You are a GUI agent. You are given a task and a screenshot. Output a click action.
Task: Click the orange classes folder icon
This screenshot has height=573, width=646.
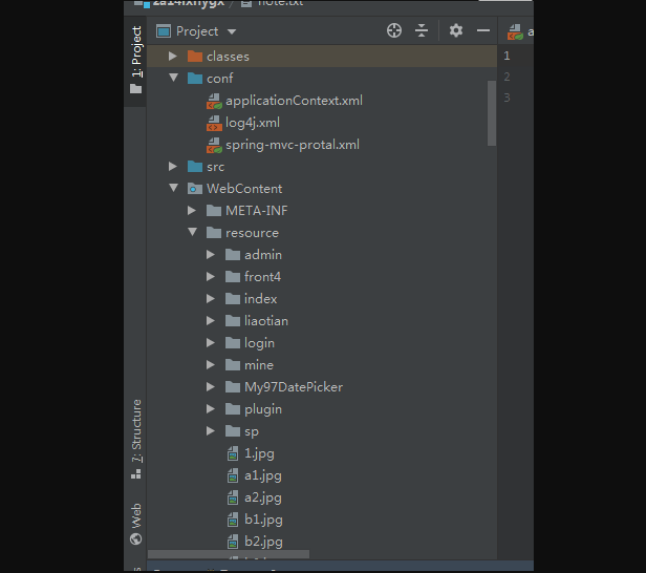194,56
